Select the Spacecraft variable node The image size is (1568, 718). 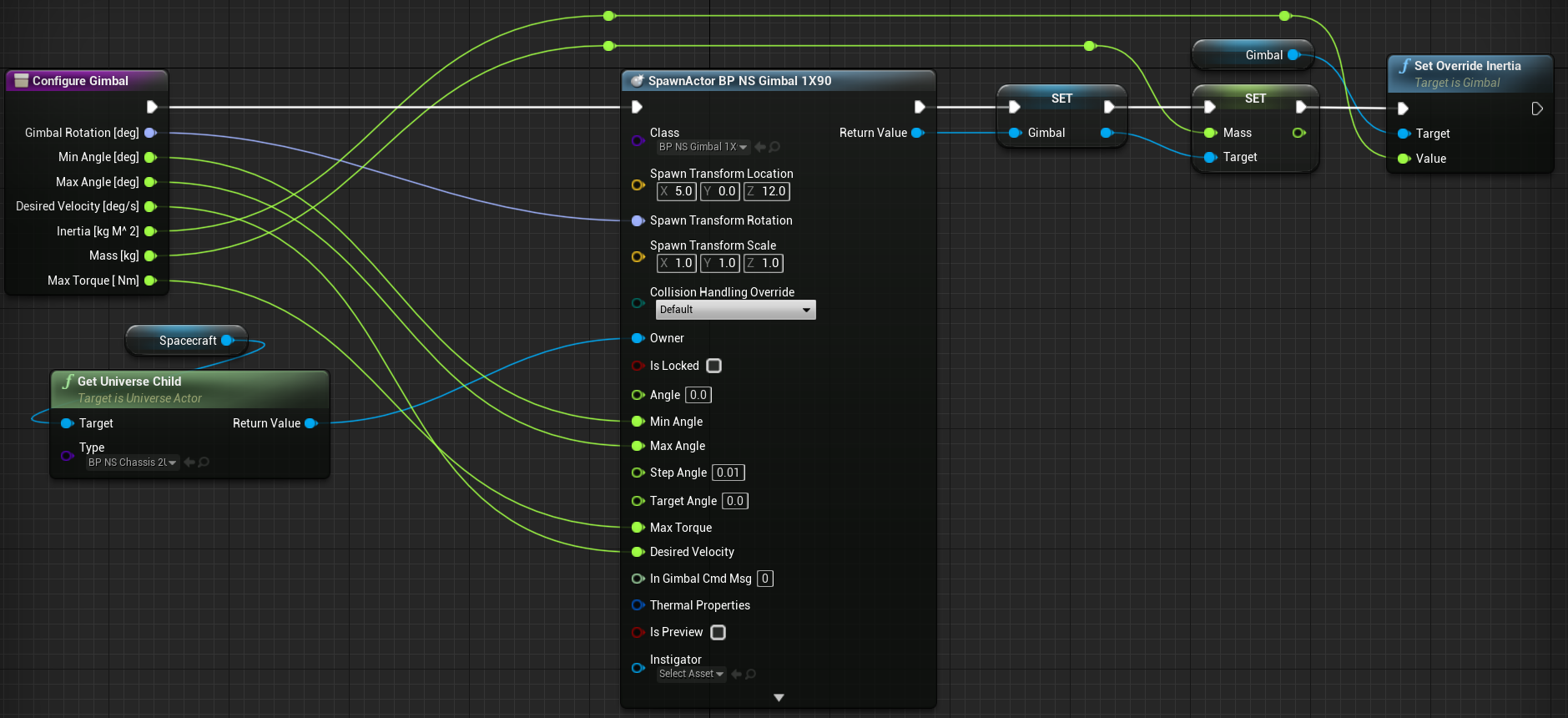pos(187,341)
